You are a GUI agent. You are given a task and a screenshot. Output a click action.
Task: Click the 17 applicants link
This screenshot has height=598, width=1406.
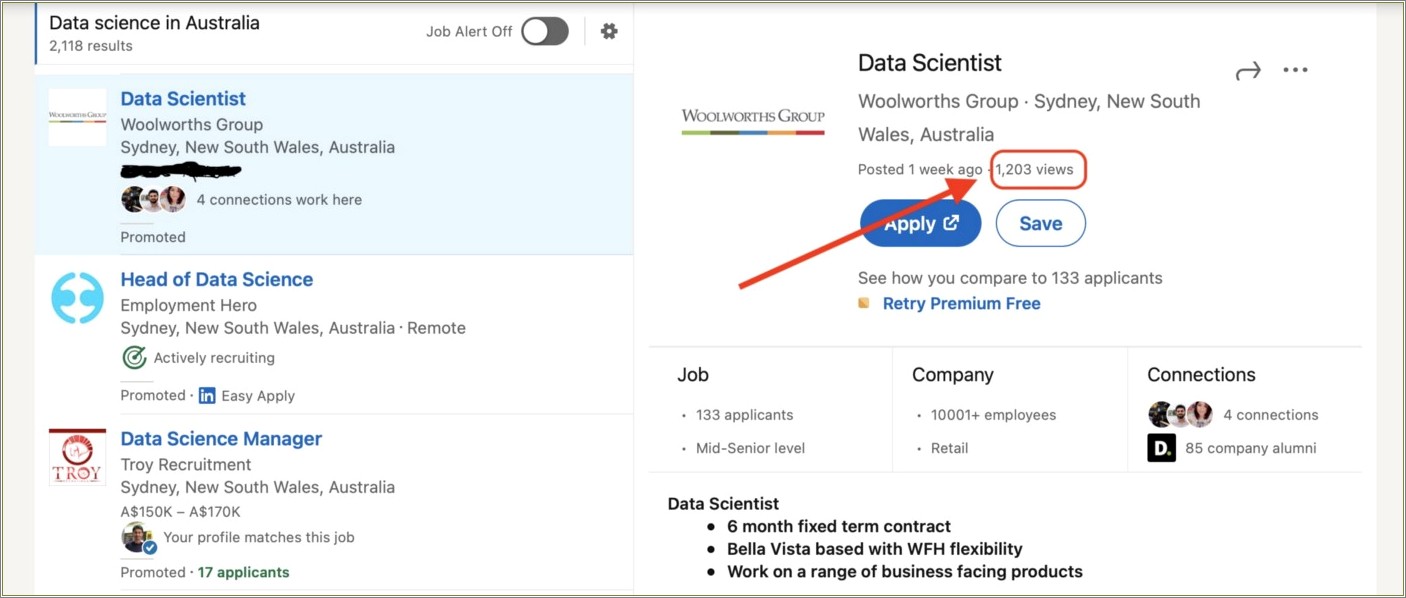tap(243, 572)
